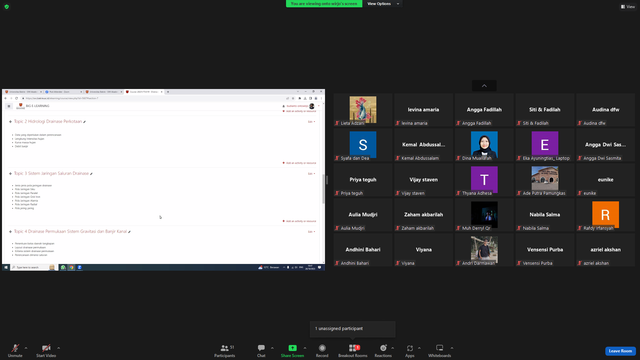Viewport: 640px width, 360px height.
Task: Click the green Share Screen button
Action: (x=292, y=350)
